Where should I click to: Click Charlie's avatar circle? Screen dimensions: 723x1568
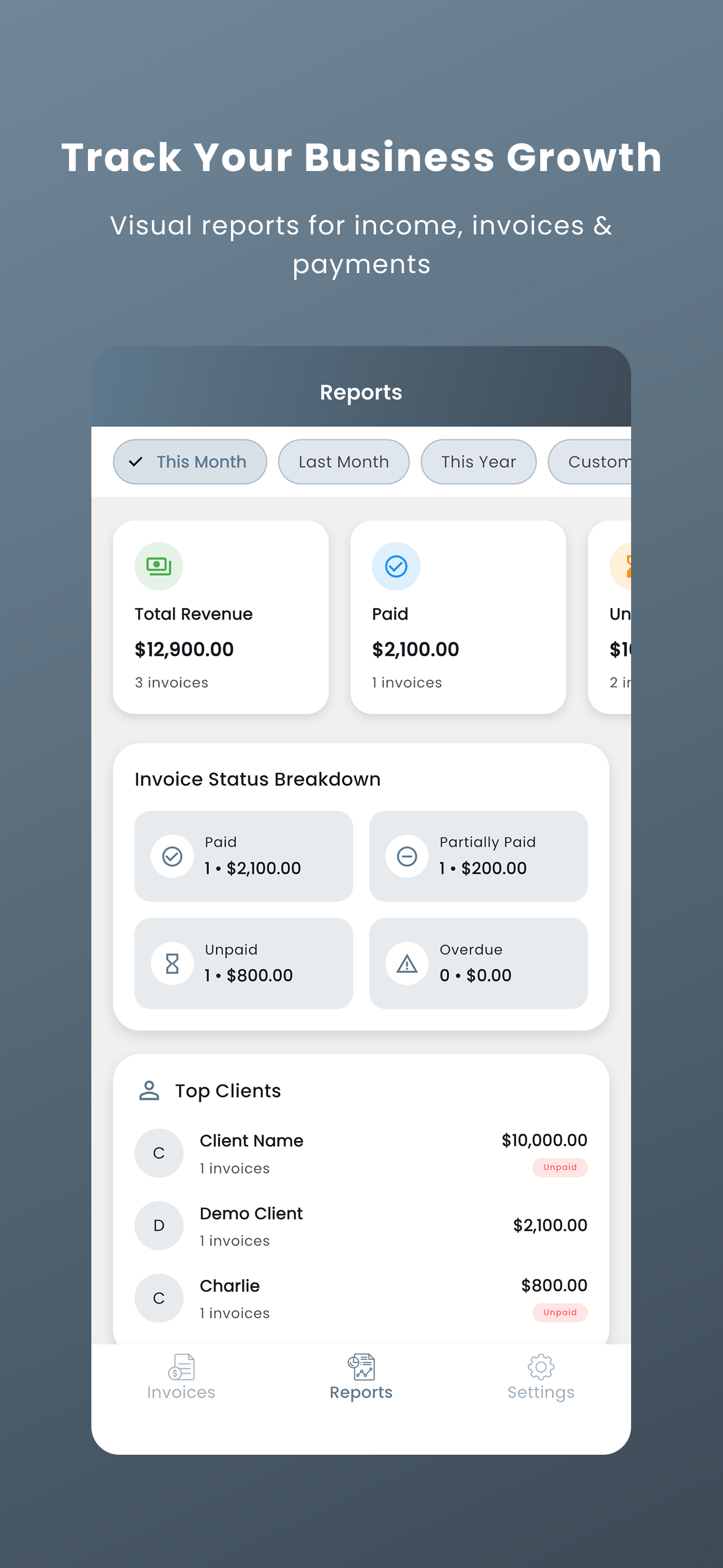pyautogui.click(x=159, y=1298)
